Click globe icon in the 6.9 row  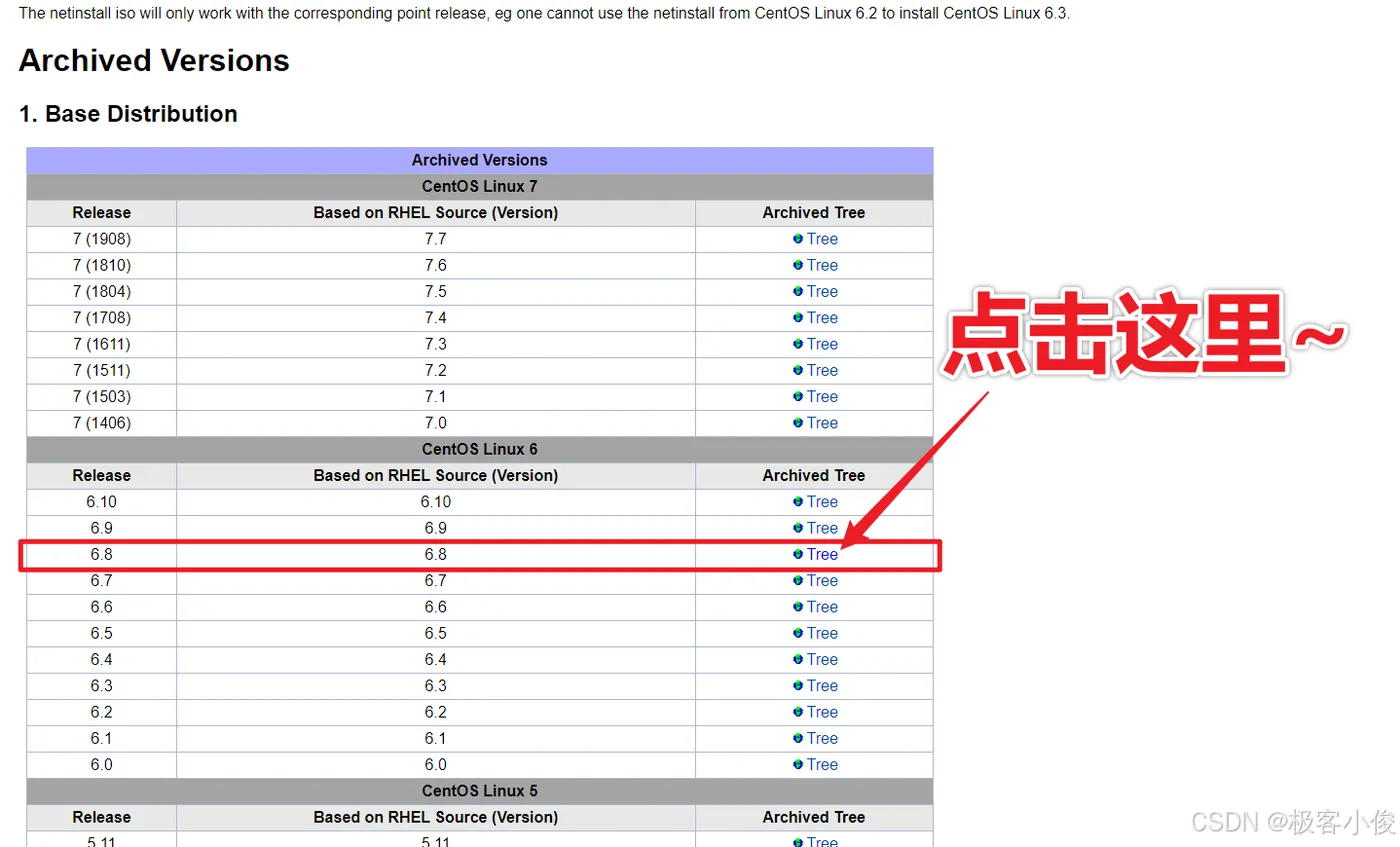(798, 528)
